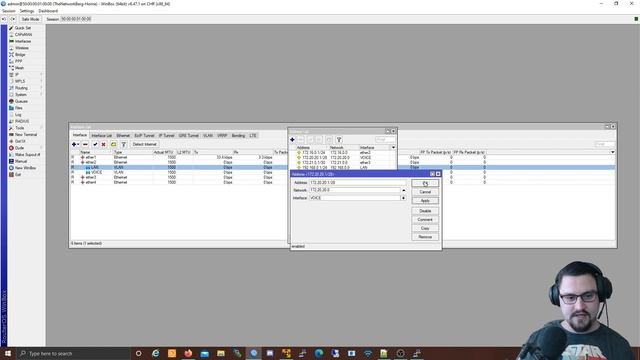Open Interfaces in the sidebar
The width and height of the screenshot is (640, 360).
click(22, 41)
